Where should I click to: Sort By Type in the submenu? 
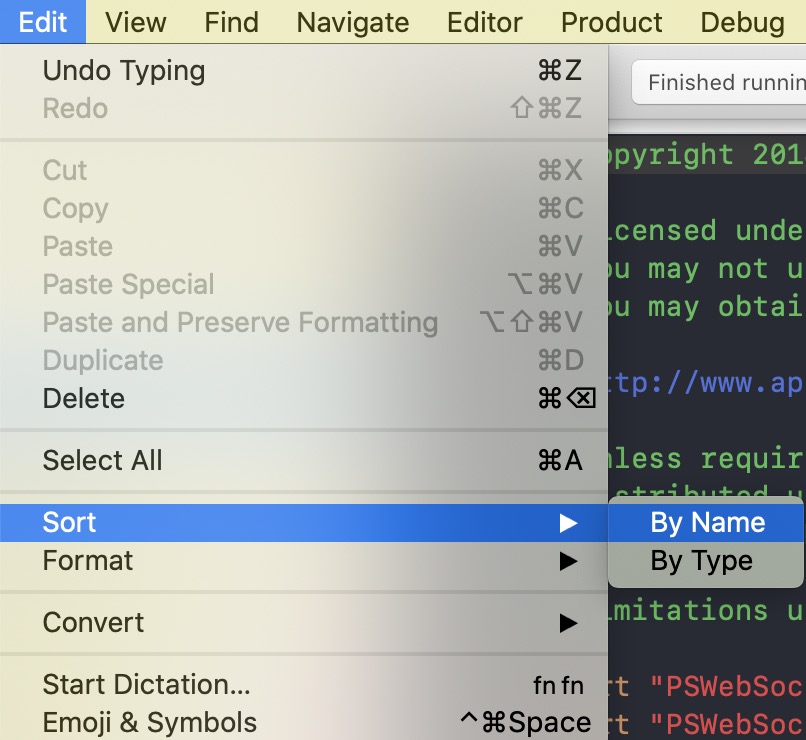click(706, 561)
